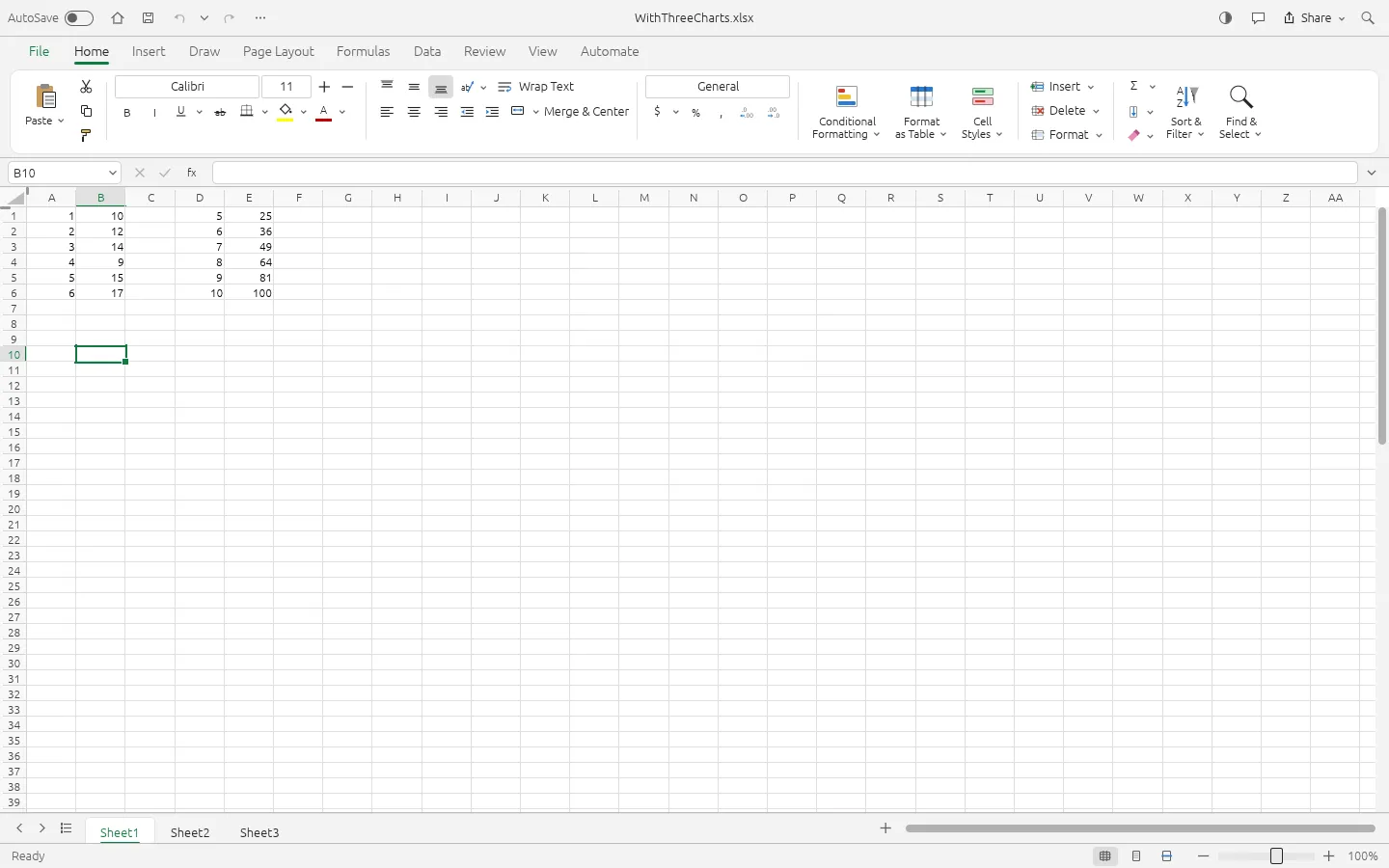Adjust the zoom slider handle
This screenshot has height=868, width=1389.
click(x=1276, y=856)
